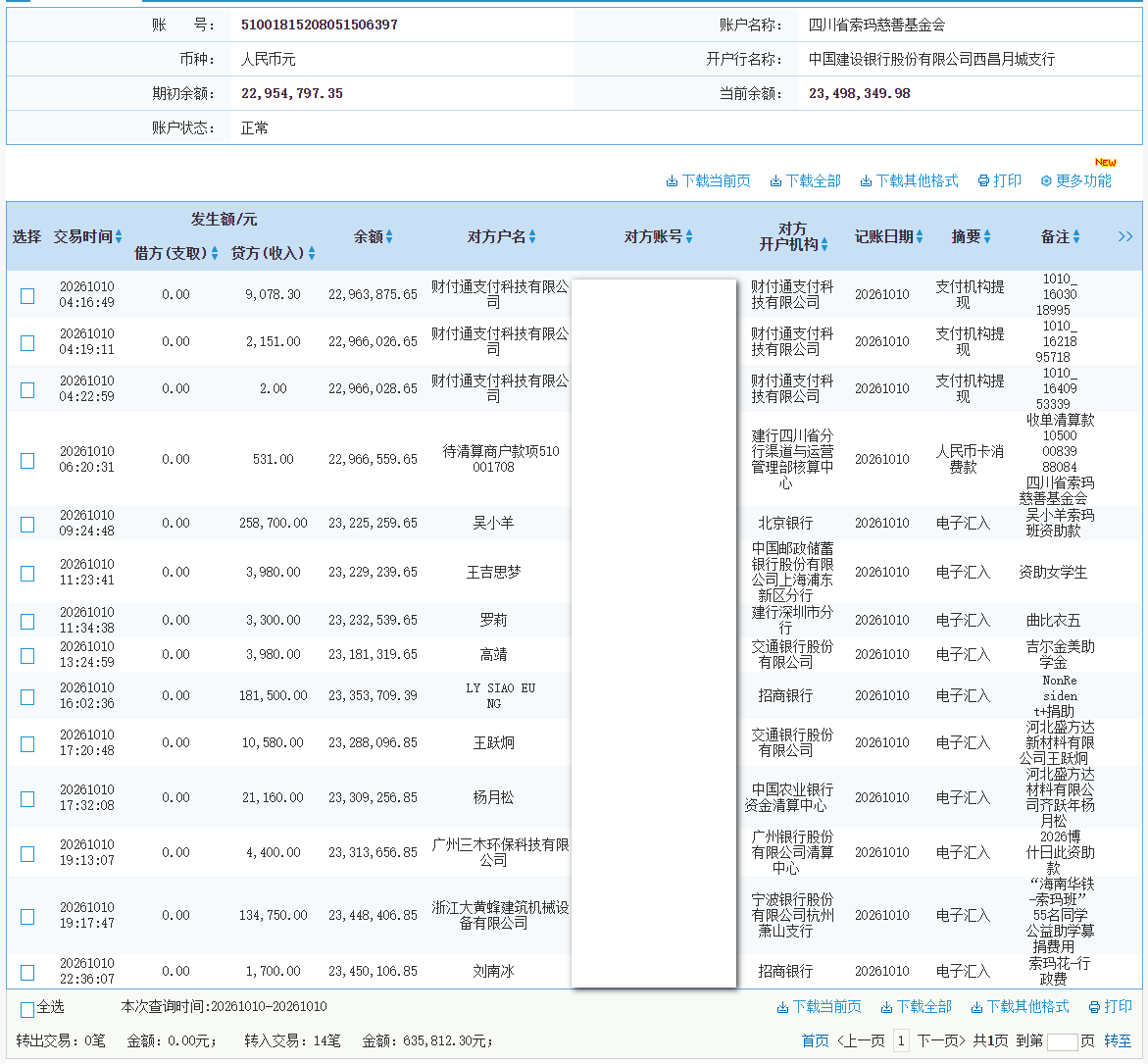Click the 134,750.00 credit amount cell
1148x1064 pixels.
point(274,915)
